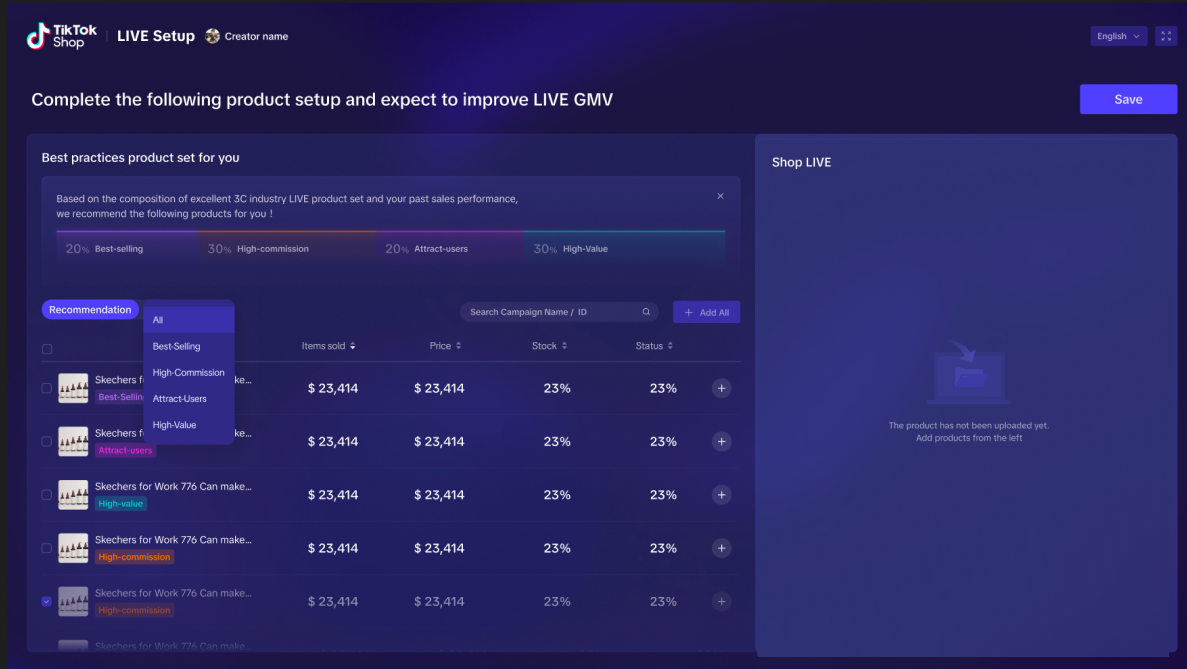The height and width of the screenshot is (669, 1187).
Task: Sort by Items sold column
Action: point(329,346)
